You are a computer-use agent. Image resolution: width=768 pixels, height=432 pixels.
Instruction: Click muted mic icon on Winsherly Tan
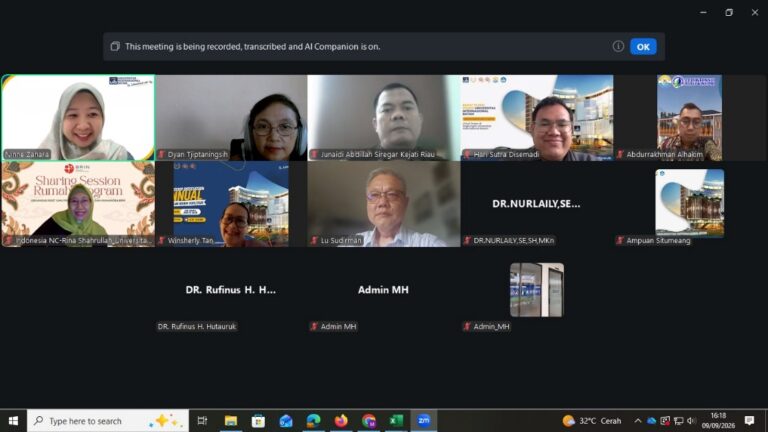162,240
